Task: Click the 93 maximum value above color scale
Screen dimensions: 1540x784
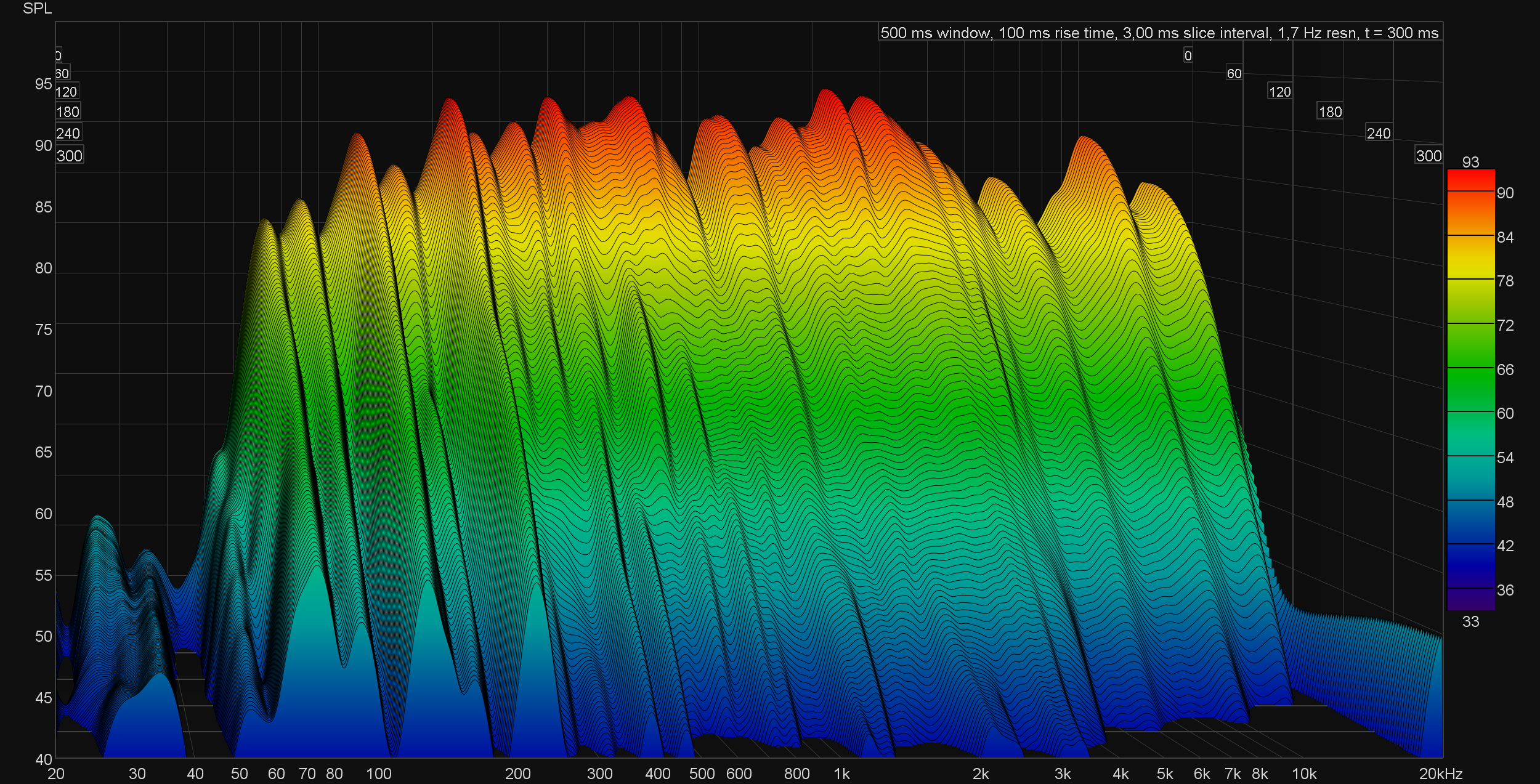Action: click(1470, 162)
